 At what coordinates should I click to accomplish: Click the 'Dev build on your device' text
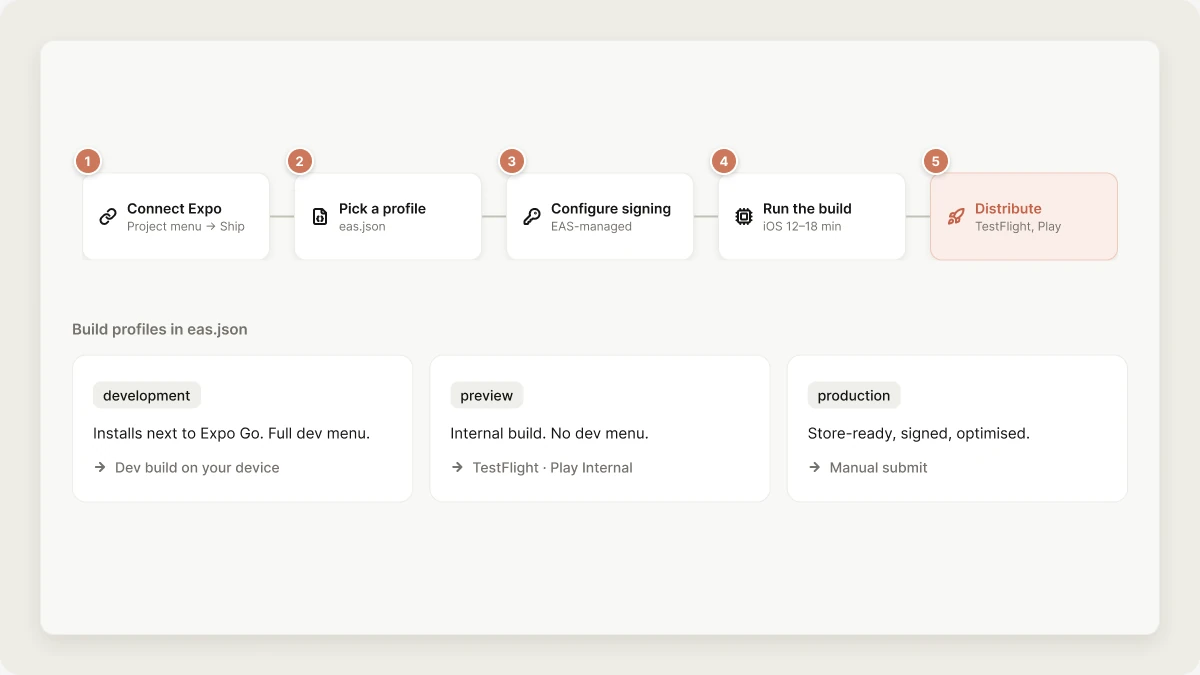(197, 467)
